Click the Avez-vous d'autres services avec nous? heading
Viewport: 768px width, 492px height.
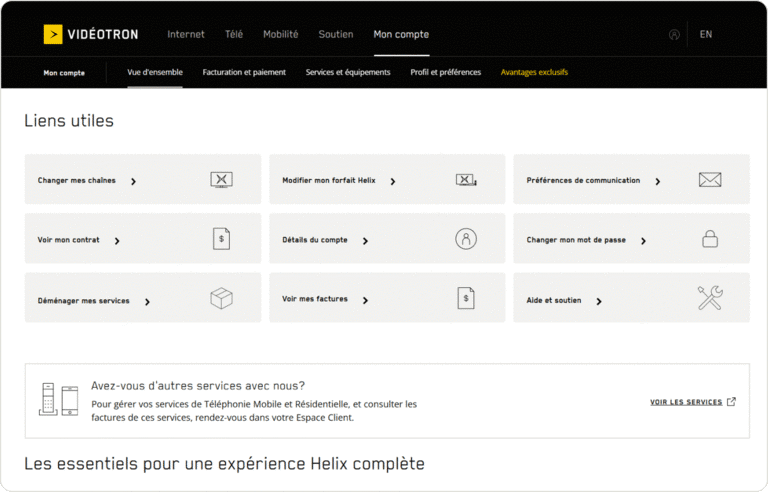198,386
